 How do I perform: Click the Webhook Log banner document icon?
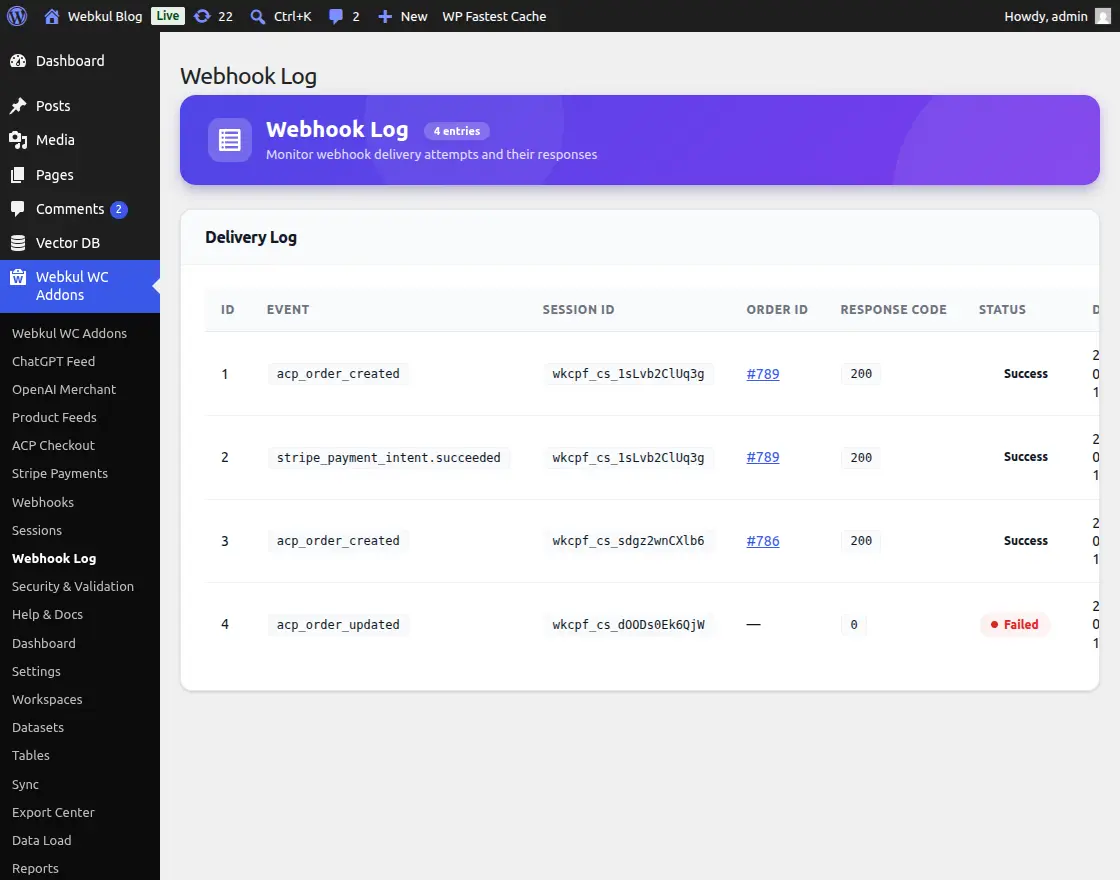click(x=229, y=140)
